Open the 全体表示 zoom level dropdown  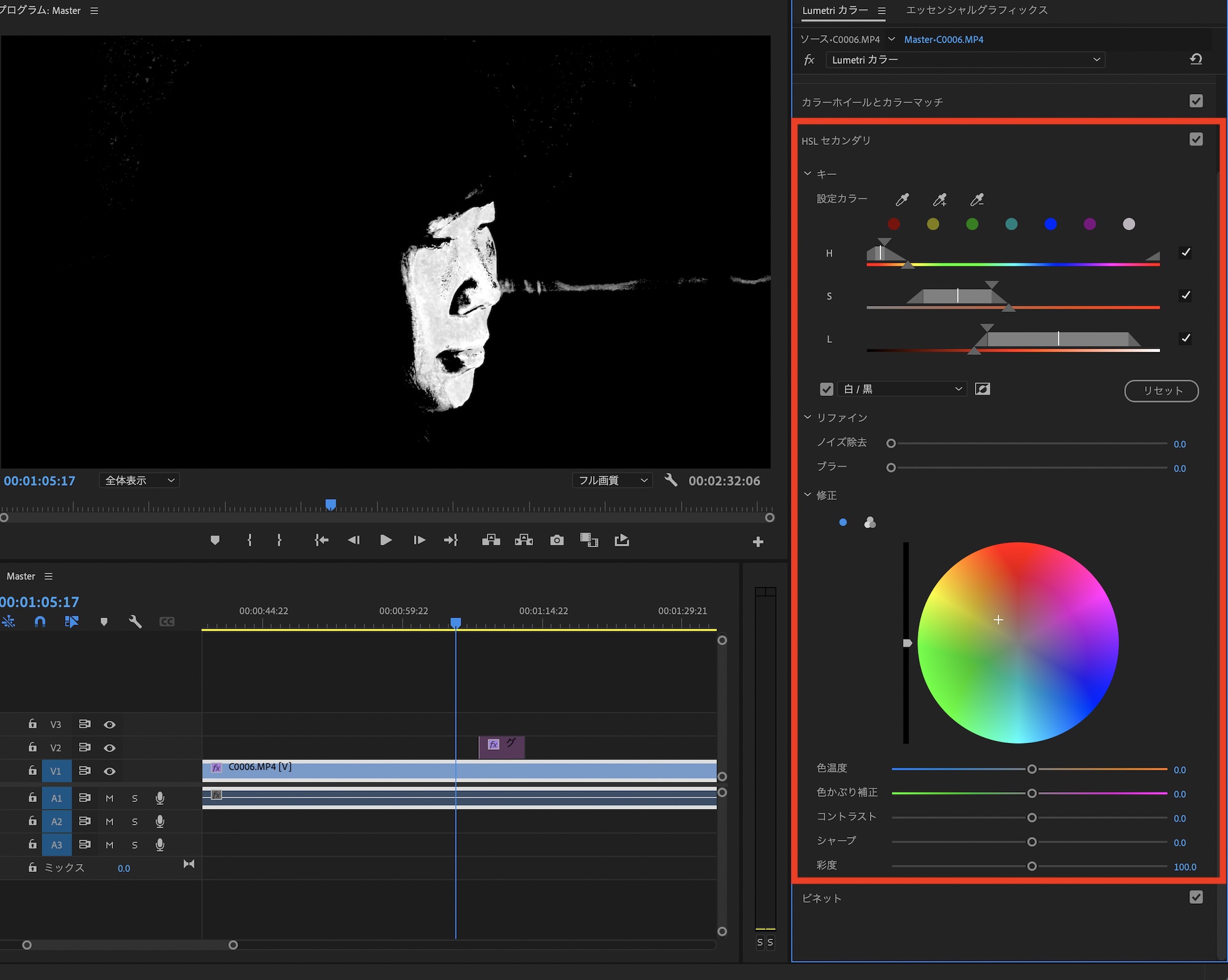pos(139,481)
